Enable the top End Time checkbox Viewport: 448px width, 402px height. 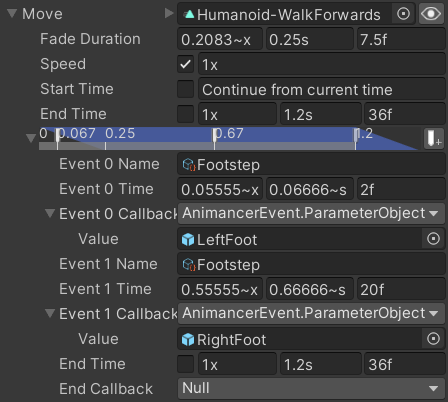185,114
